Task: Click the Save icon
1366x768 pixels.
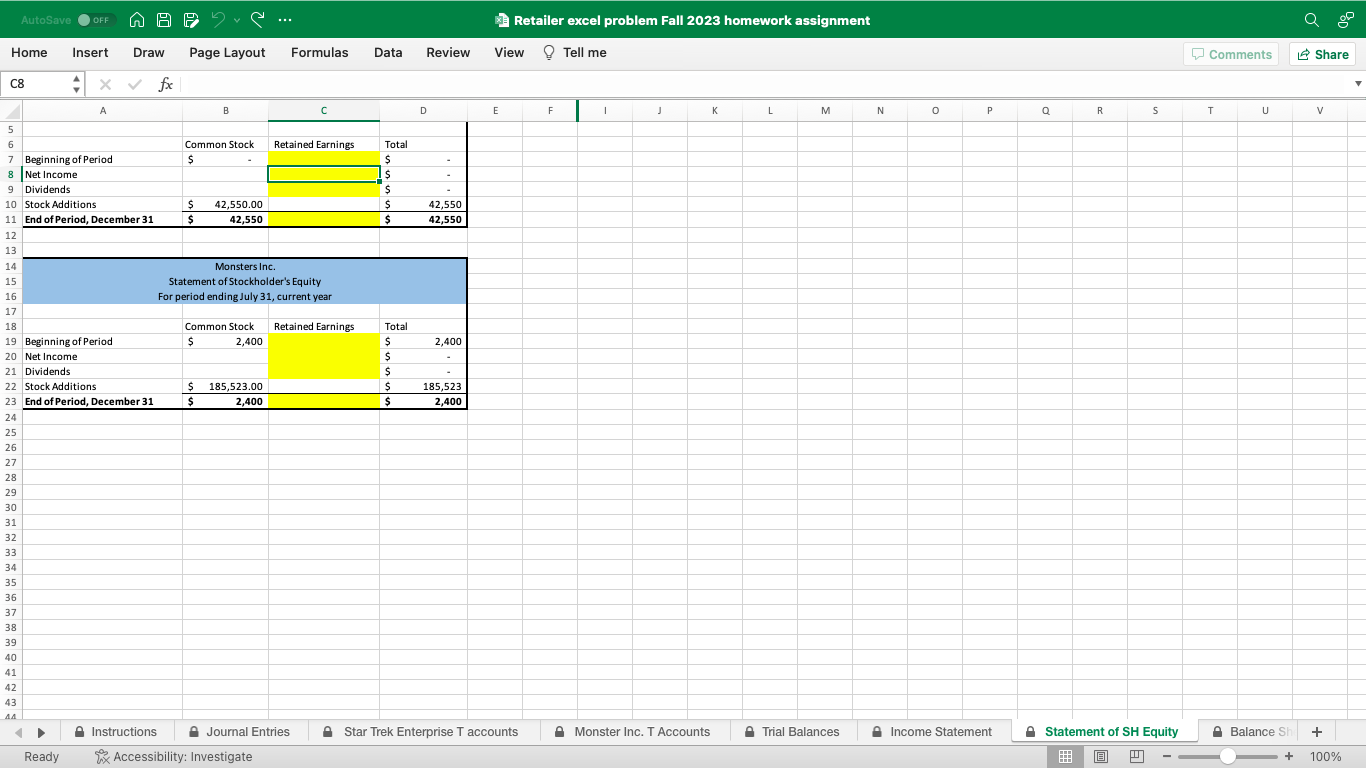Action: (x=164, y=20)
